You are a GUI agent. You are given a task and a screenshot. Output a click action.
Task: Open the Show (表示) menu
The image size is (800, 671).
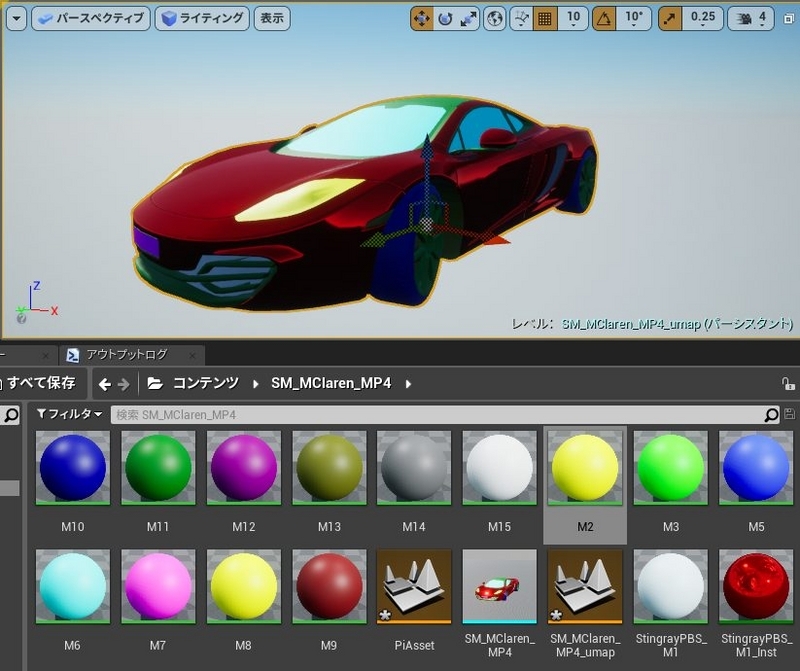pos(272,18)
